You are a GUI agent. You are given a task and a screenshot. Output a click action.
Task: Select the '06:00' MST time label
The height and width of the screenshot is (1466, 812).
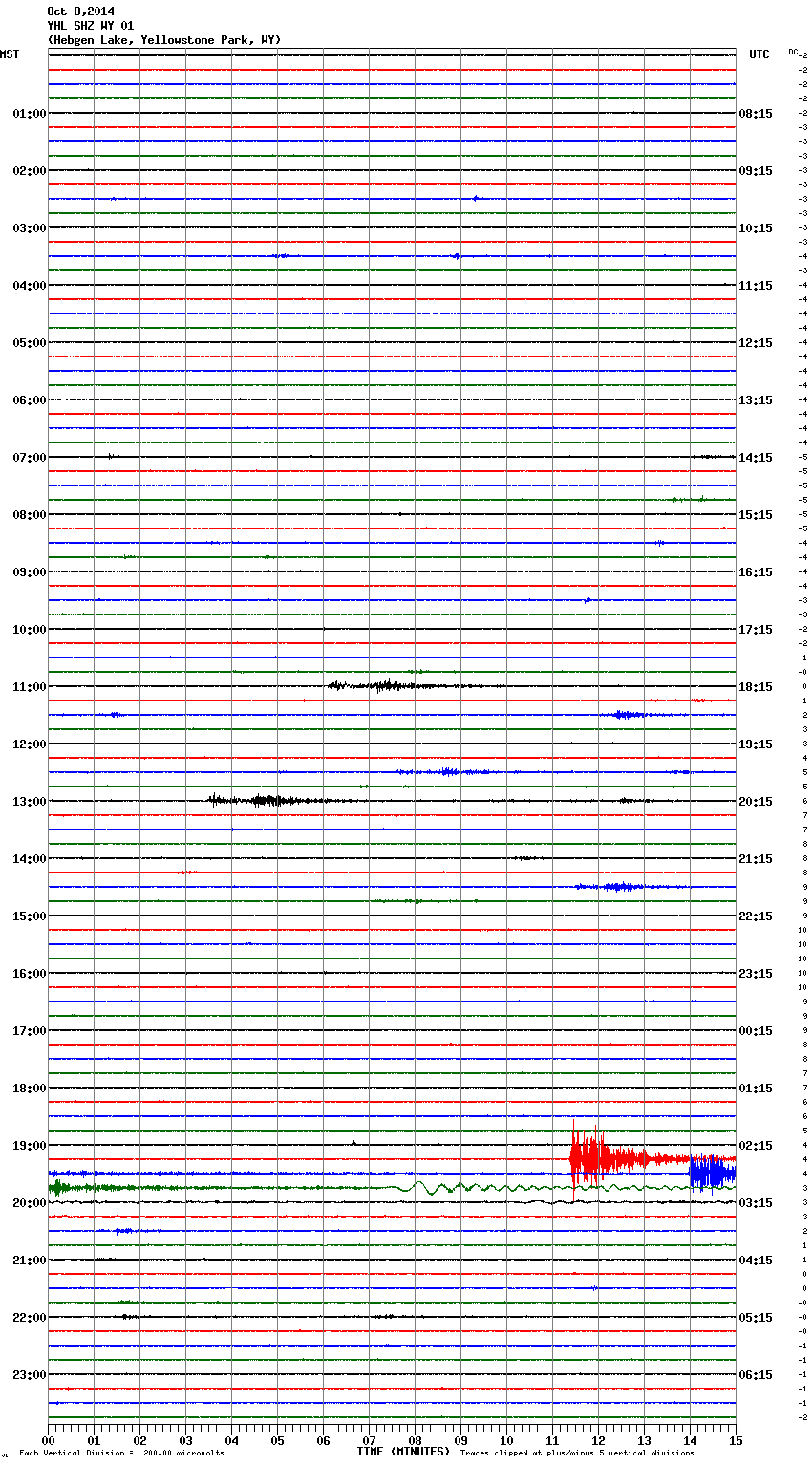29,399
